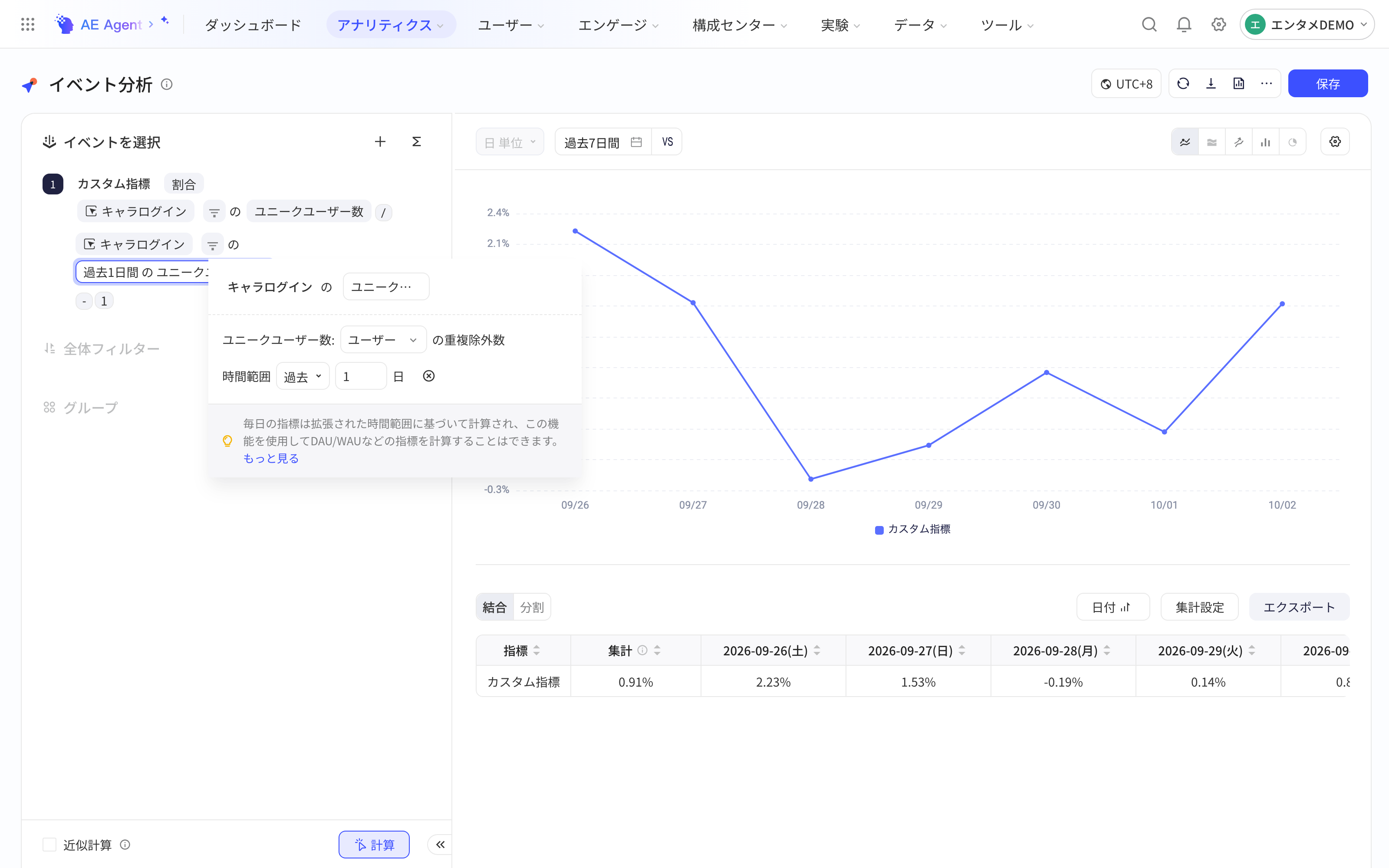
Task: Toggle the VS comparison button
Action: point(667,142)
